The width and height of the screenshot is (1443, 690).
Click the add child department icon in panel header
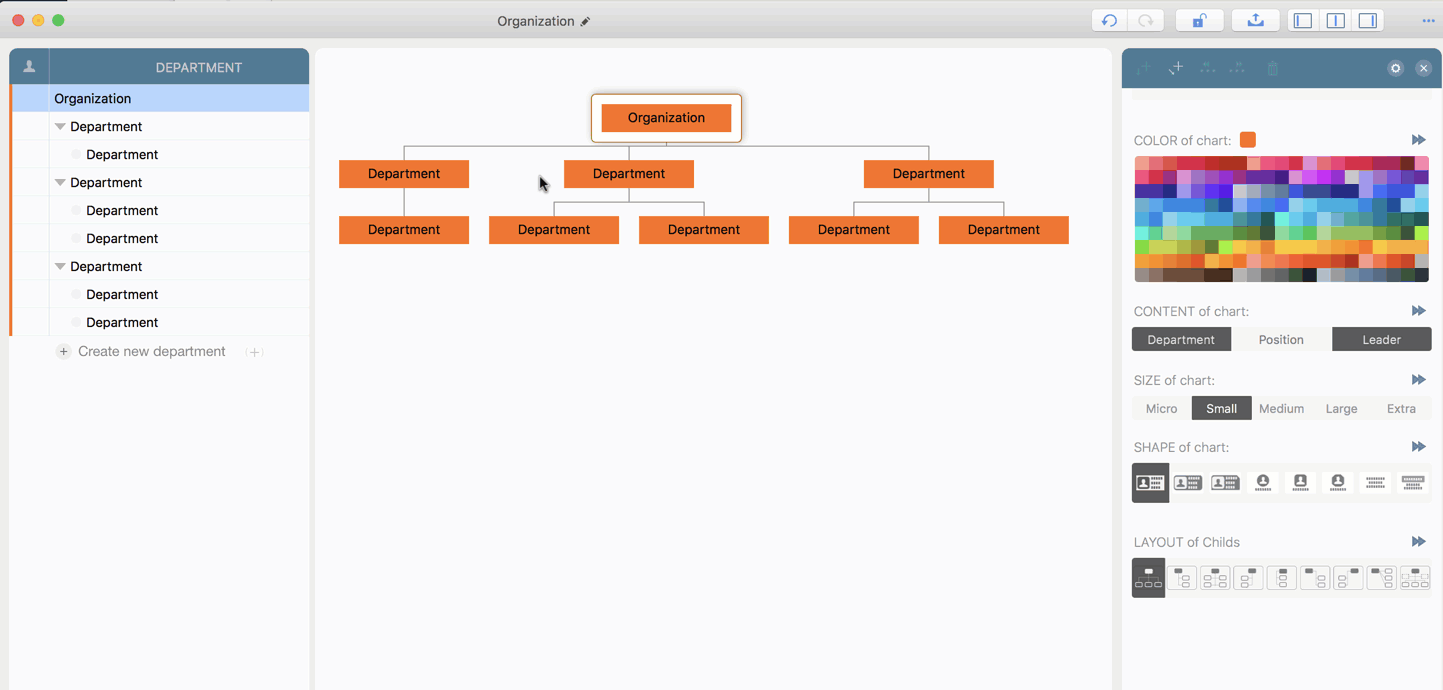point(1176,68)
